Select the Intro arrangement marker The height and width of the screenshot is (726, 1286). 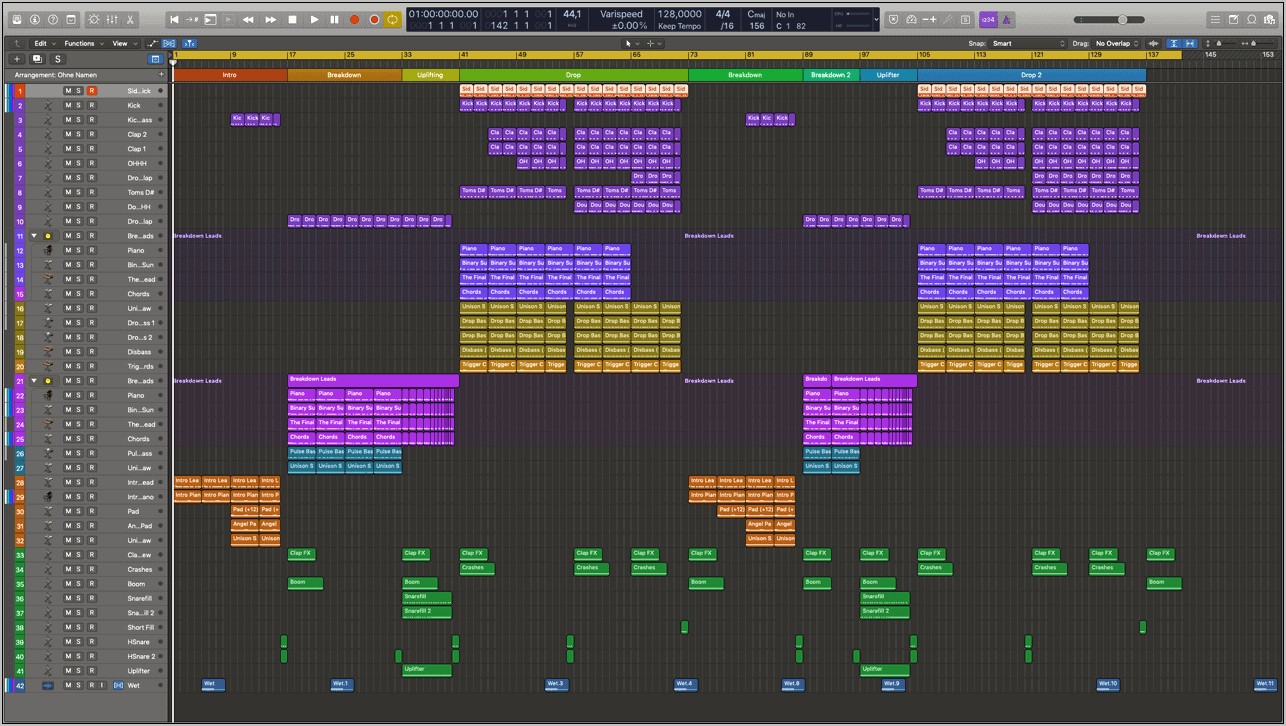coord(230,75)
